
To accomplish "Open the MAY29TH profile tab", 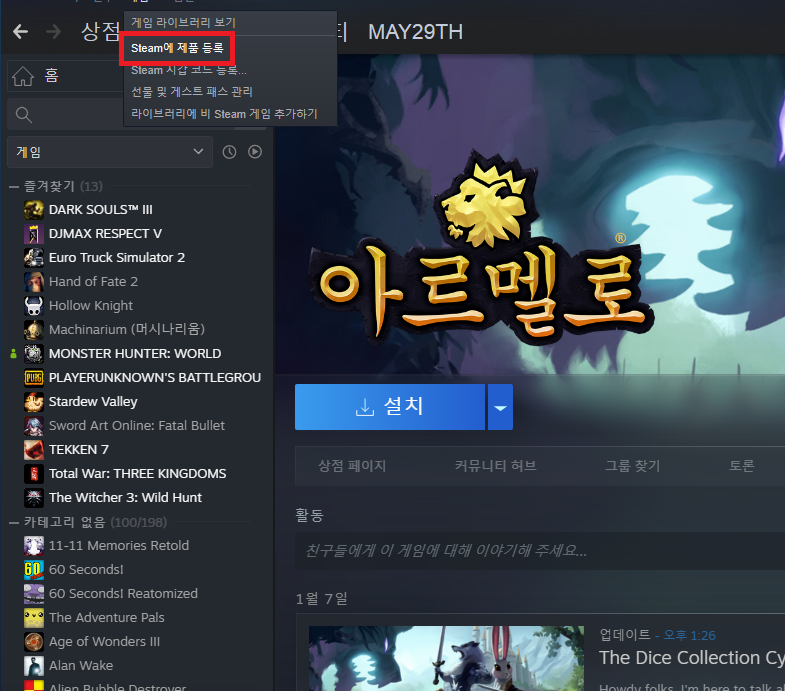I will point(416,32).
